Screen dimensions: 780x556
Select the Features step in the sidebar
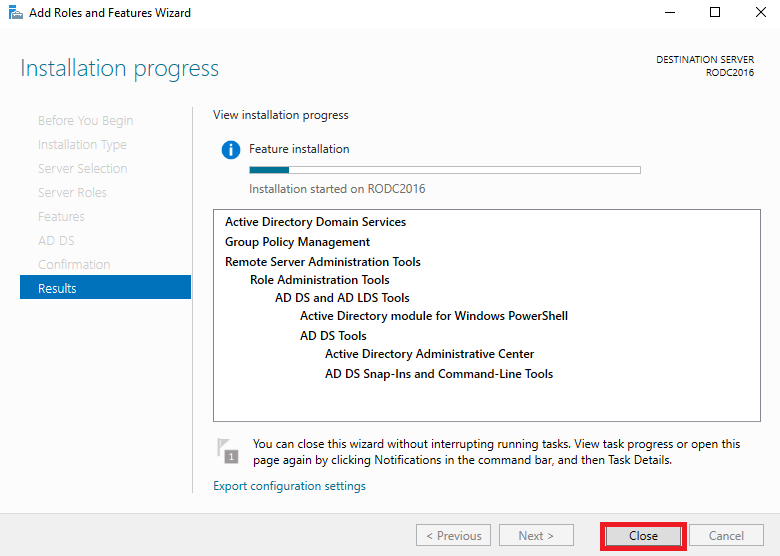click(61, 217)
